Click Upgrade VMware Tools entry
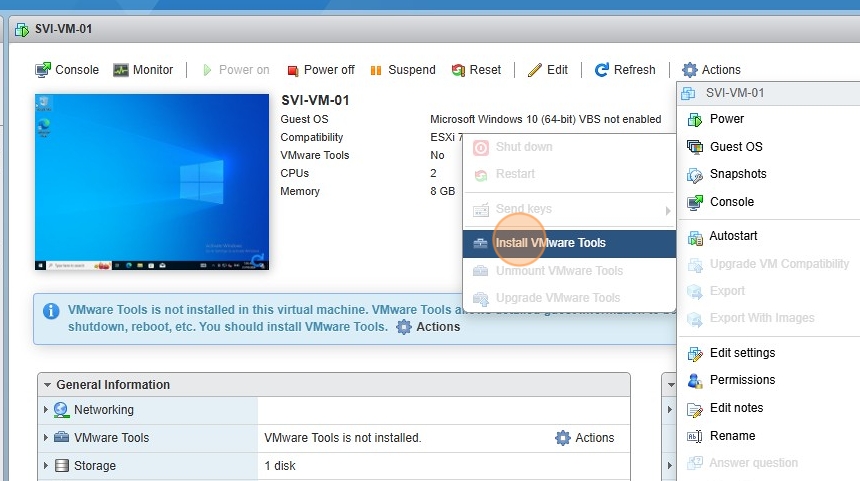This screenshot has height=481, width=860. click(x=569, y=298)
